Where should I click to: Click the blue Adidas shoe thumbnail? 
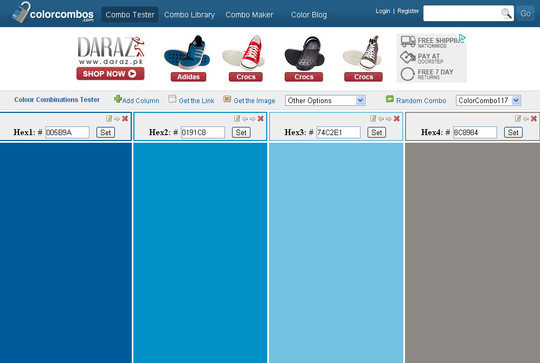click(187, 52)
